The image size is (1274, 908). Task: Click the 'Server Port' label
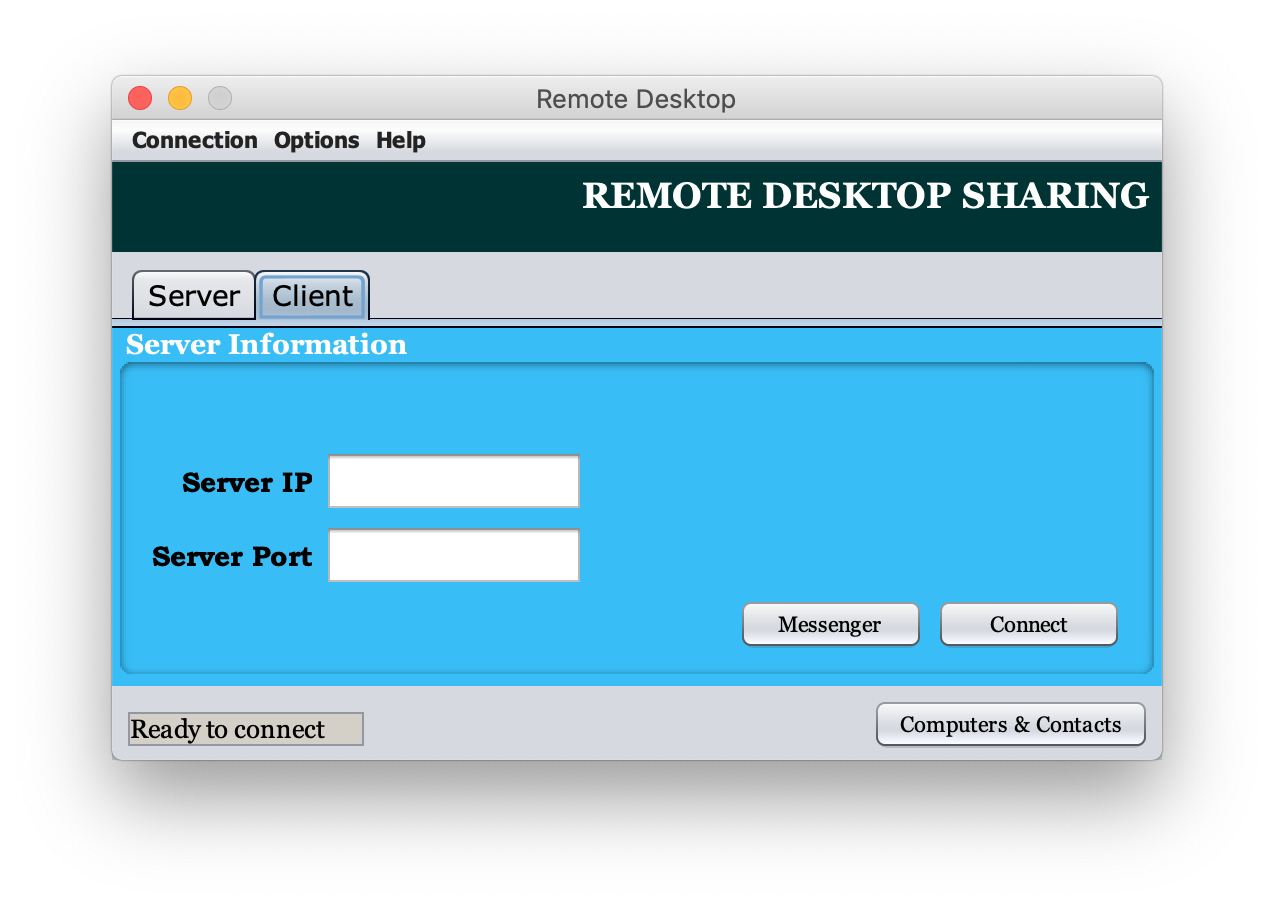tap(232, 556)
